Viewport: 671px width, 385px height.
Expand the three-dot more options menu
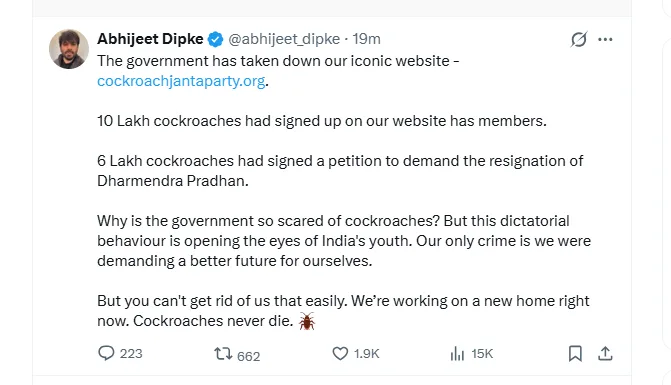(605, 39)
